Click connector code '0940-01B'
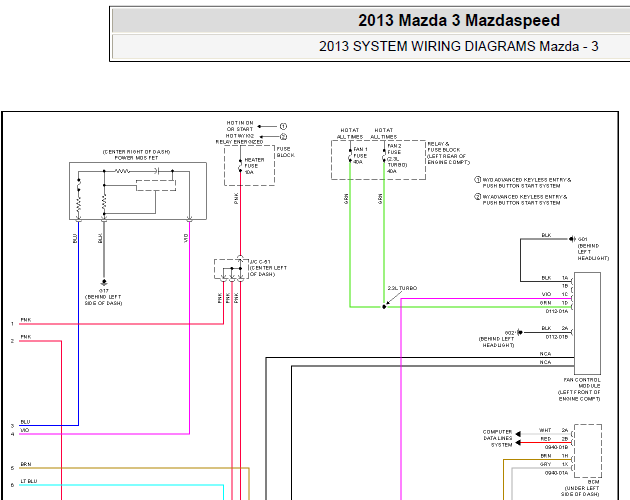 pyautogui.click(x=556, y=447)
